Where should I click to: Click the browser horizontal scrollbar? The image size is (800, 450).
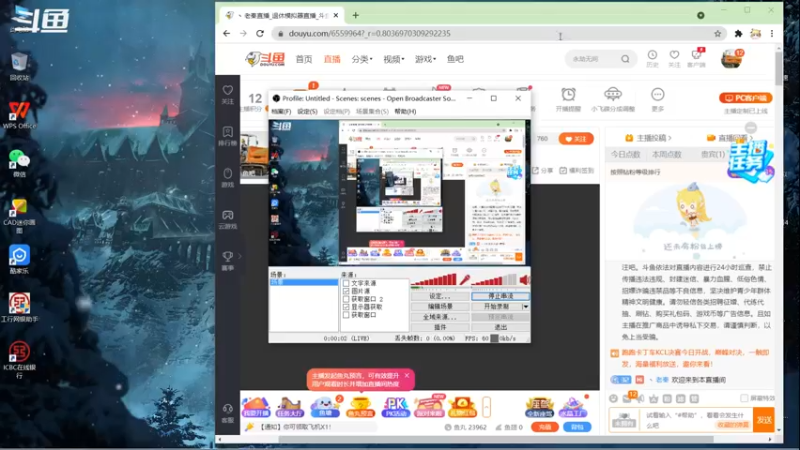click(496, 439)
